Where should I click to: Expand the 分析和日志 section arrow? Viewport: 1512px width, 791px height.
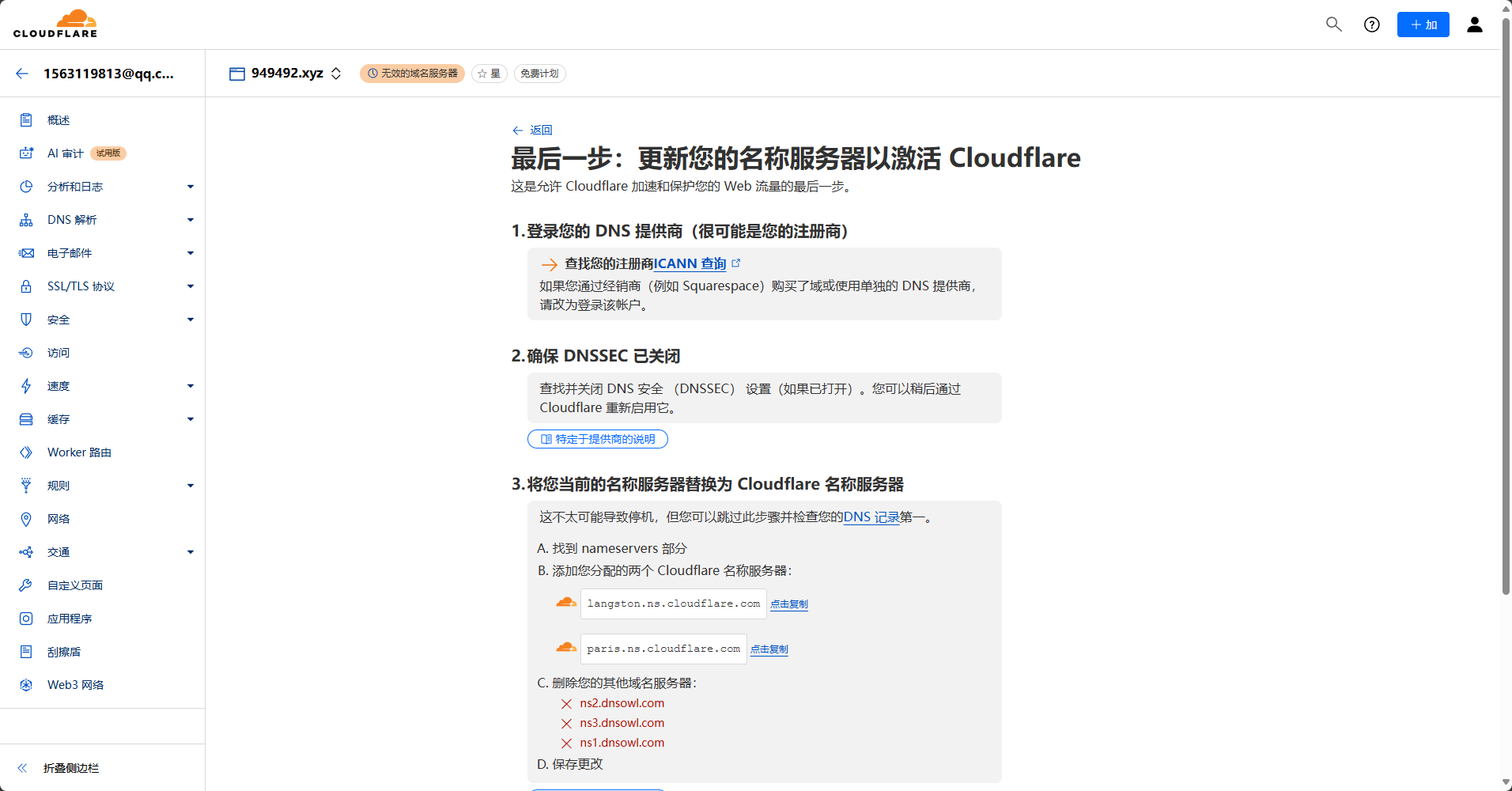[x=191, y=187]
